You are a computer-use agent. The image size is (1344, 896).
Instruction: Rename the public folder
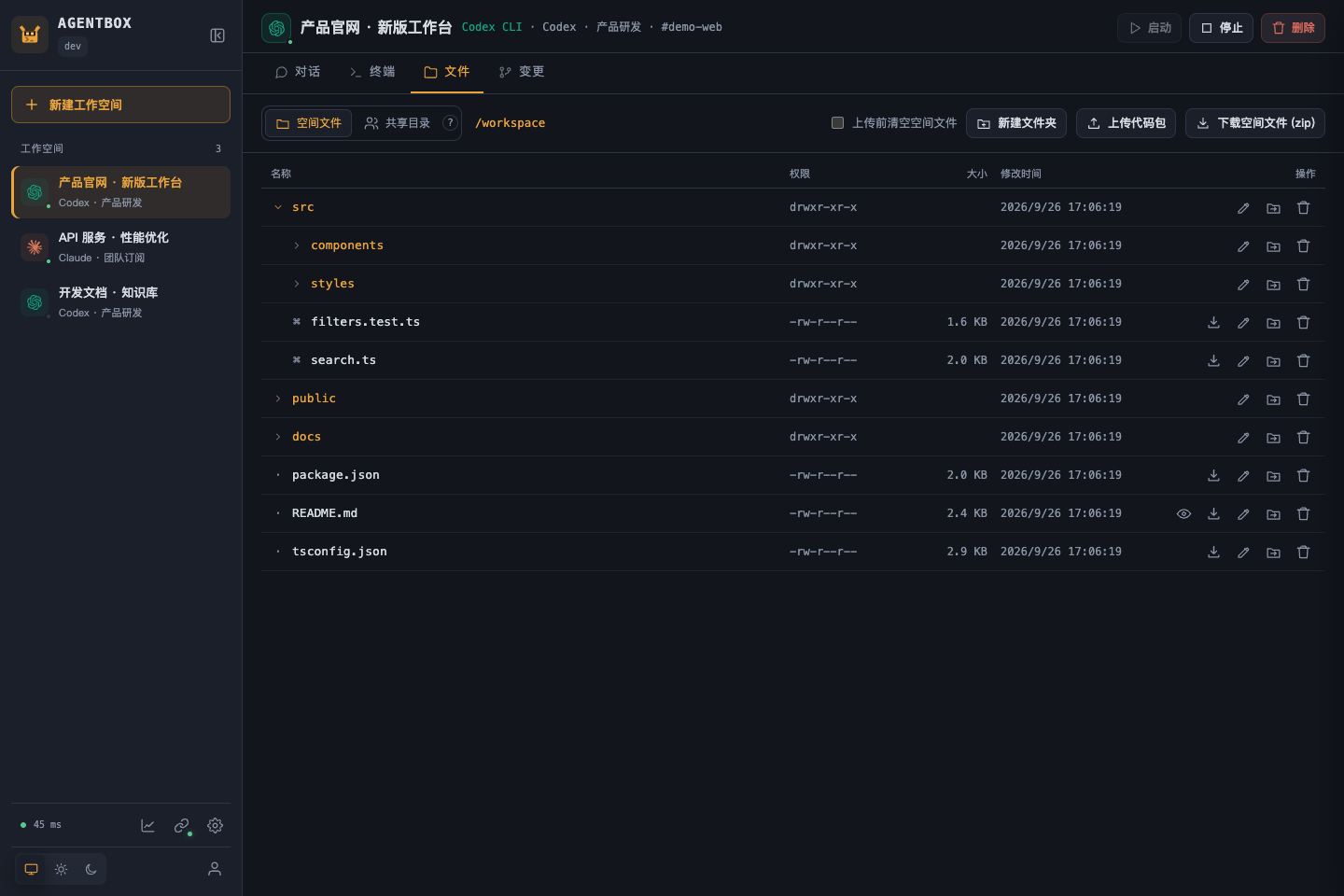(x=1243, y=399)
